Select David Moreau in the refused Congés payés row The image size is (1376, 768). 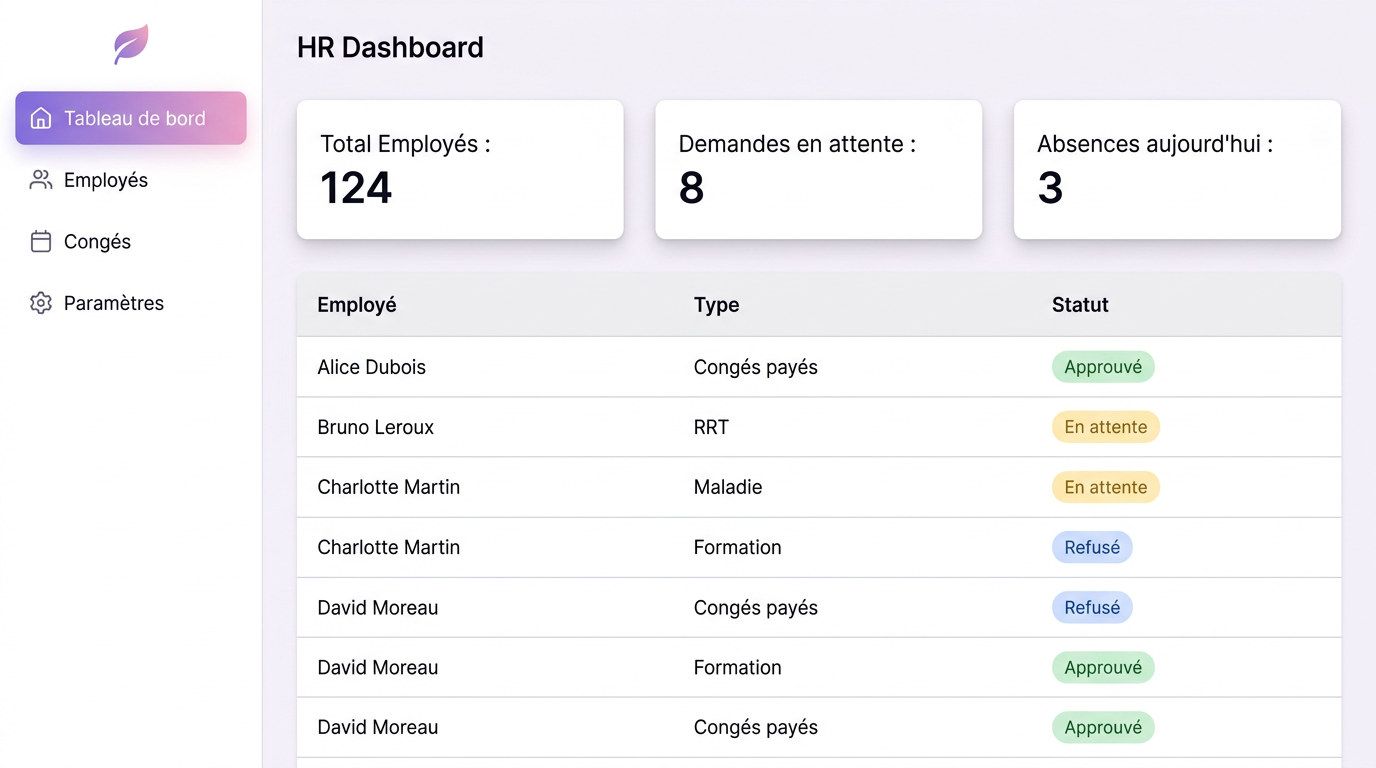click(x=378, y=607)
